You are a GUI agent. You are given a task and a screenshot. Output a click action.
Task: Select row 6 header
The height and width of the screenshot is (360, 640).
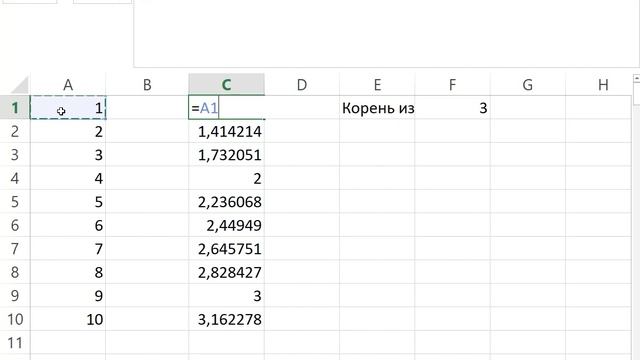pyautogui.click(x=15, y=225)
